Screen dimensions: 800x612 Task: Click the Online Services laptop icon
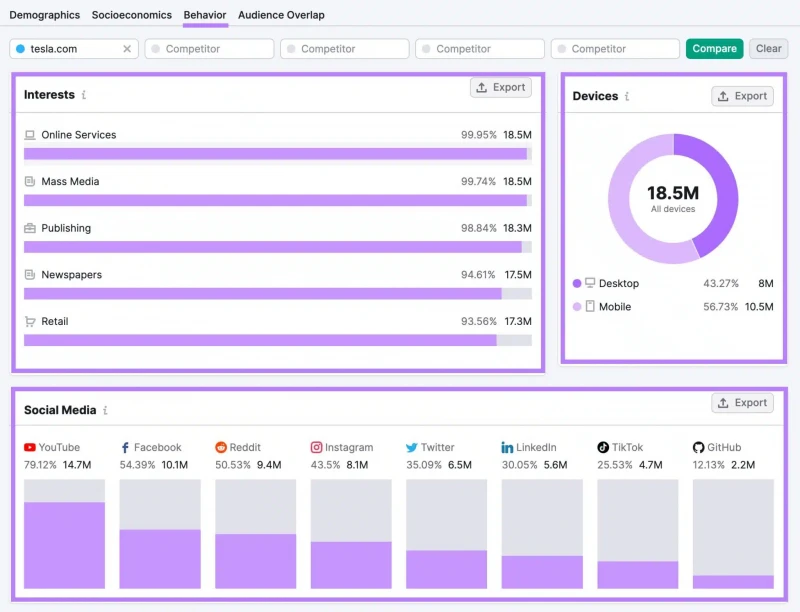(x=30, y=135)
